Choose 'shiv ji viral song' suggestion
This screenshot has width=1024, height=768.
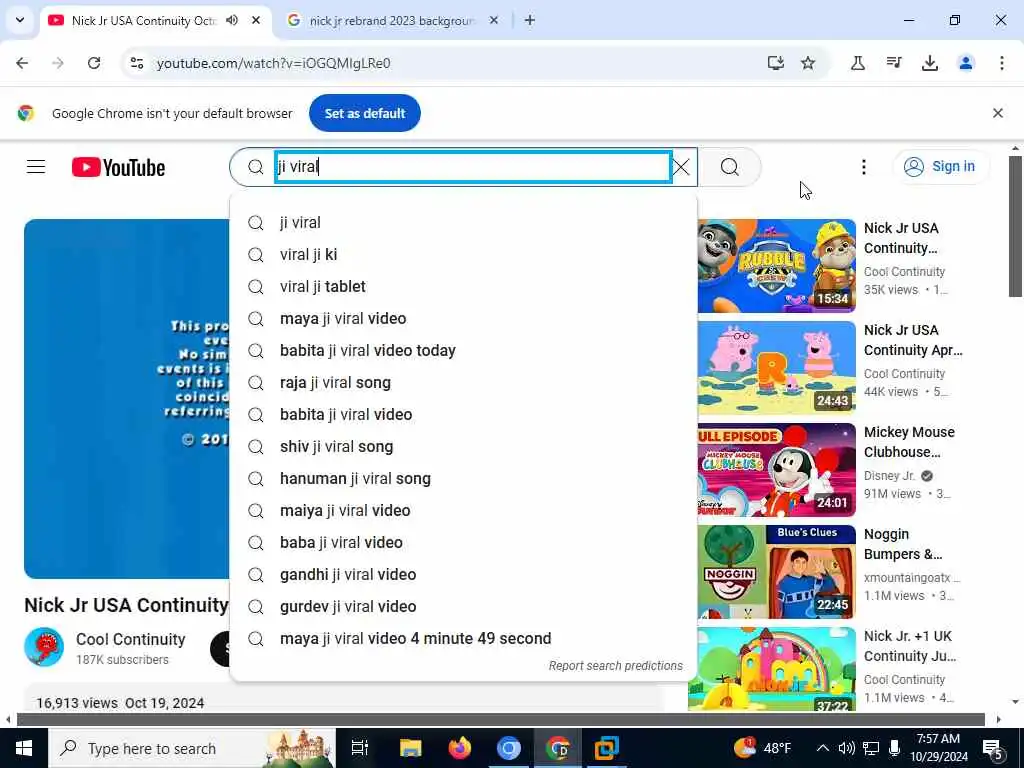pos(464,447)
